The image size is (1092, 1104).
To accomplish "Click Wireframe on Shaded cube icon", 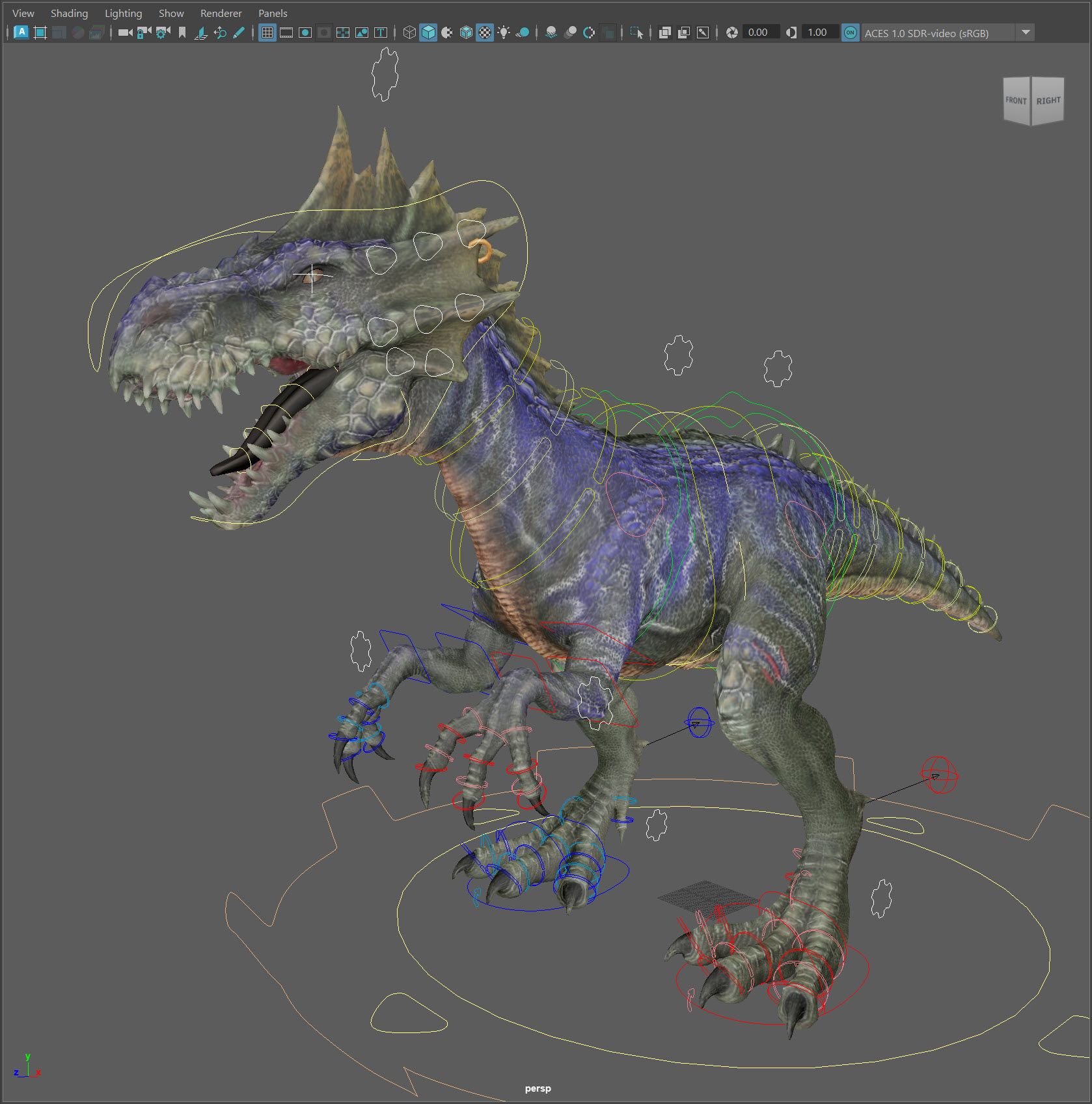I will [466, 32].
